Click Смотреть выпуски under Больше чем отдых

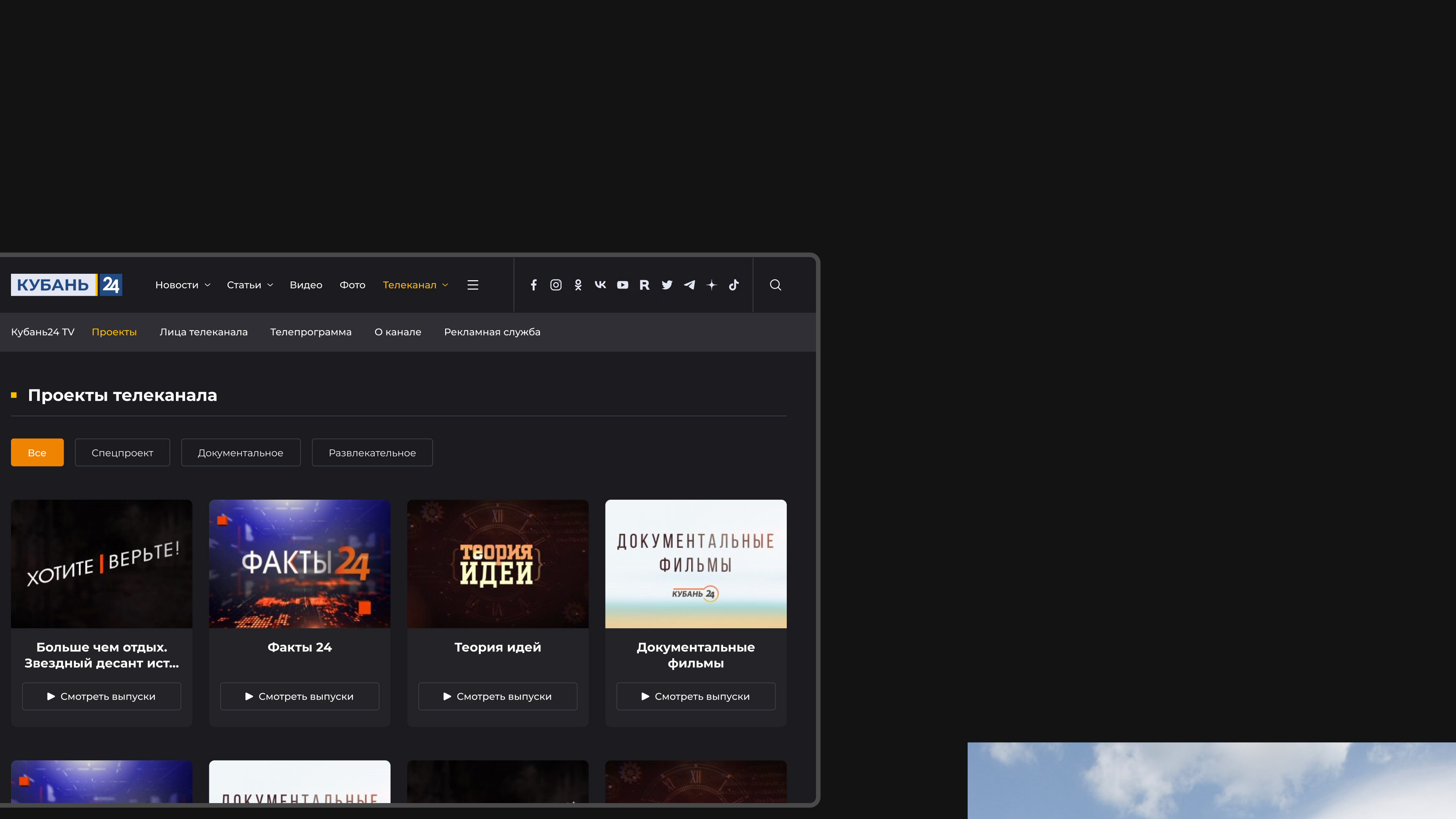pos(102,697)
